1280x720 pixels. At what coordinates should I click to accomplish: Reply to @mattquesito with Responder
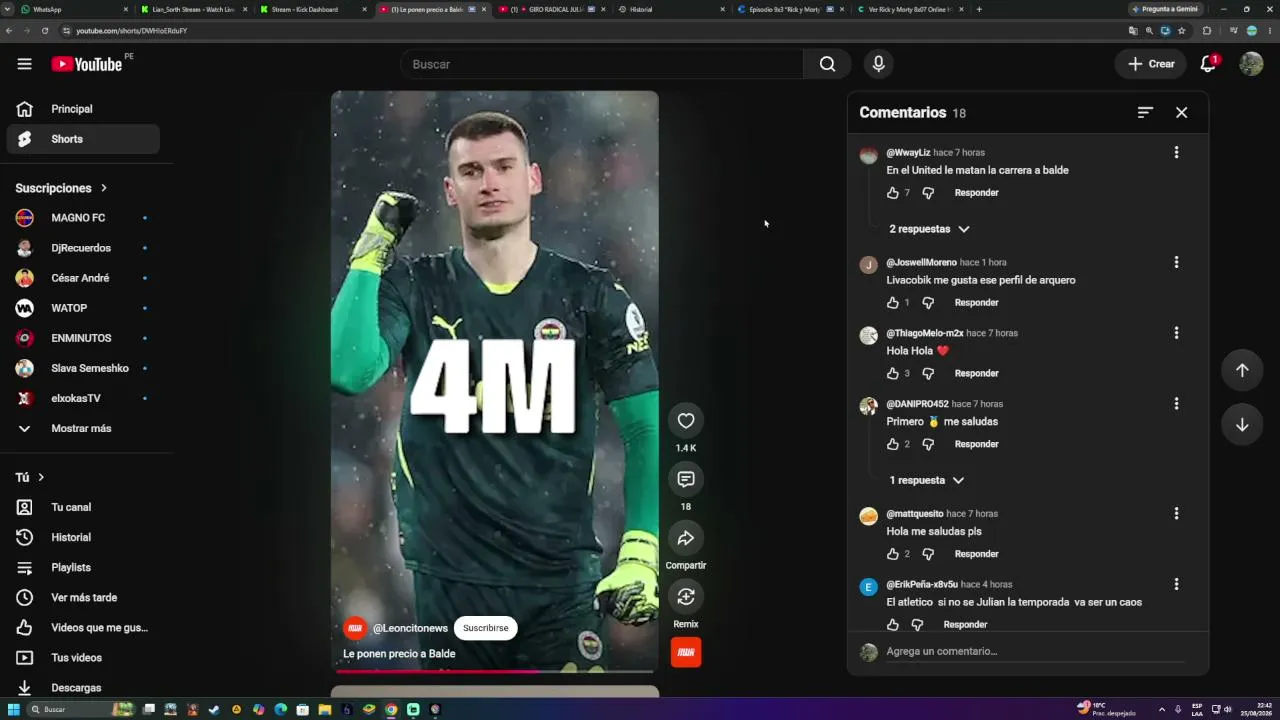point(976,554)
